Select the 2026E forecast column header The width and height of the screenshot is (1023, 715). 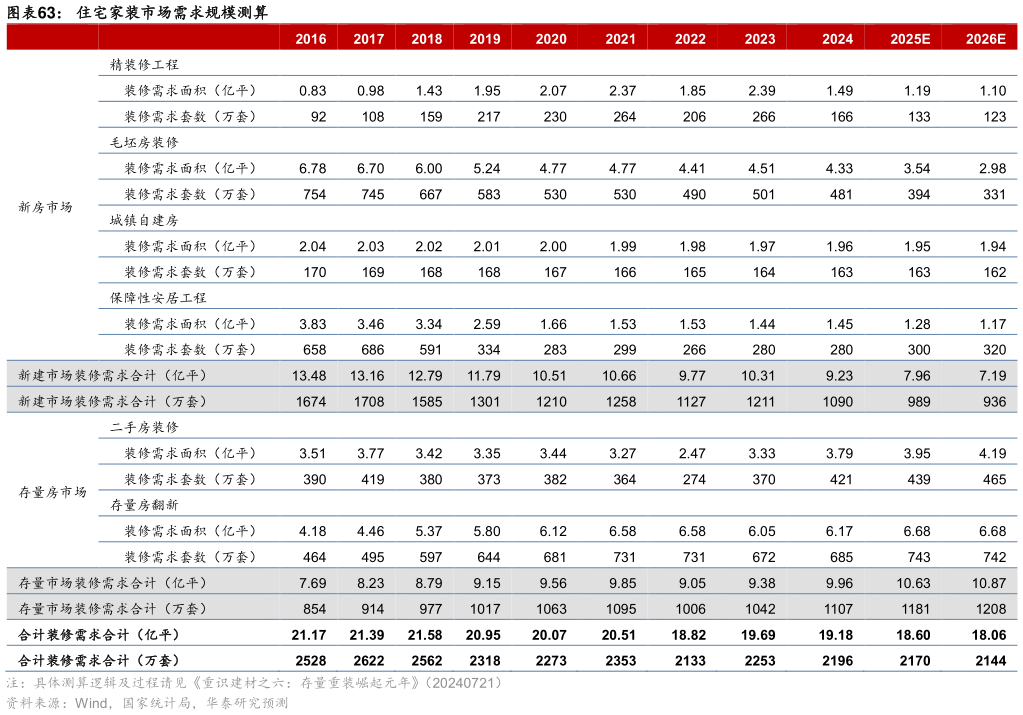tap(986, 39)
